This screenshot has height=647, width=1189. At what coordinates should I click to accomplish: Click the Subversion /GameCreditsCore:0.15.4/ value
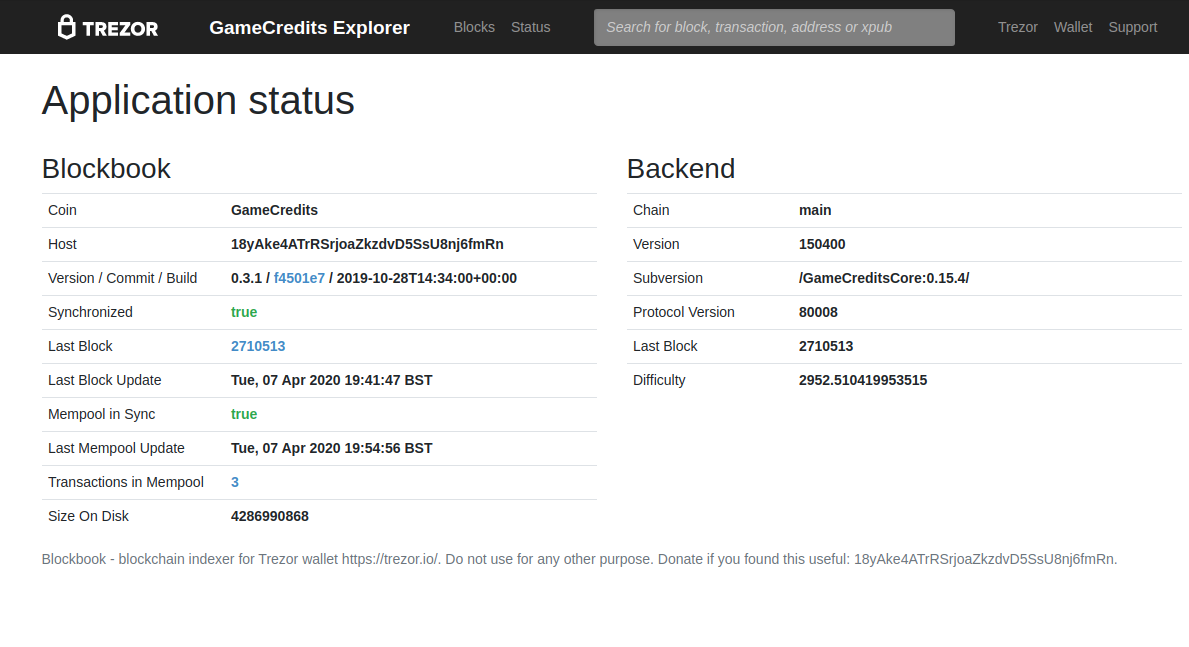(x=883, y=278)
